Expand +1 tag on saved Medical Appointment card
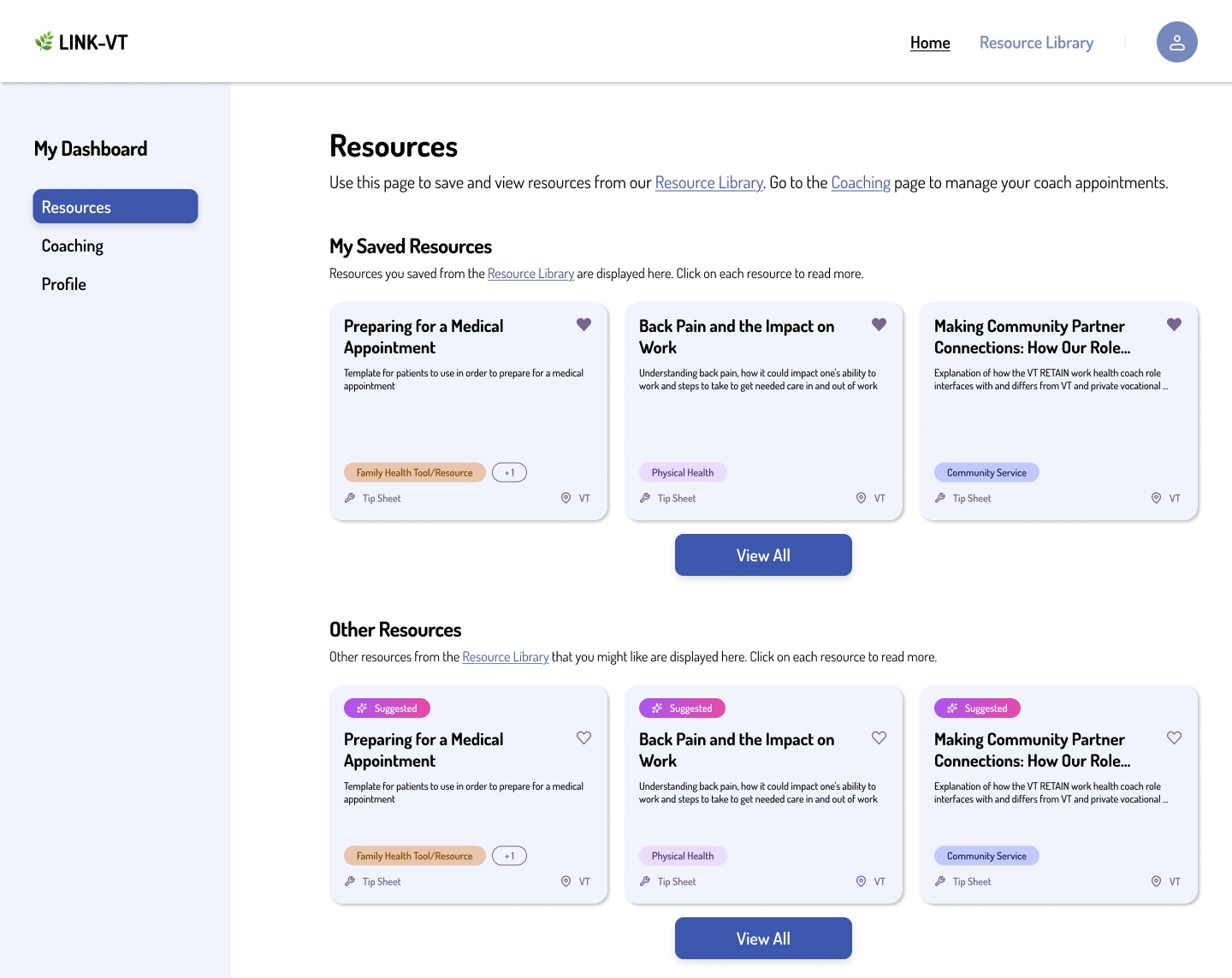 pos(509,471)
